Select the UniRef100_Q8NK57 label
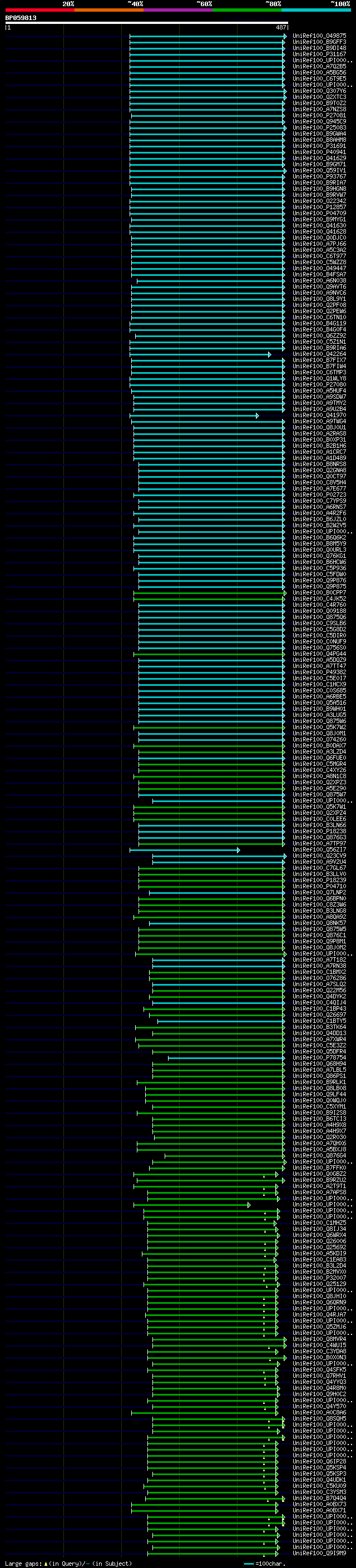 [x=319, y=923]
